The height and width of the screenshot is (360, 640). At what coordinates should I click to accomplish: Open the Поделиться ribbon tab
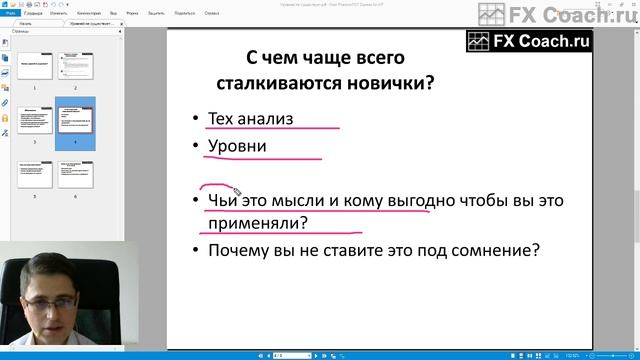point(184,13)
